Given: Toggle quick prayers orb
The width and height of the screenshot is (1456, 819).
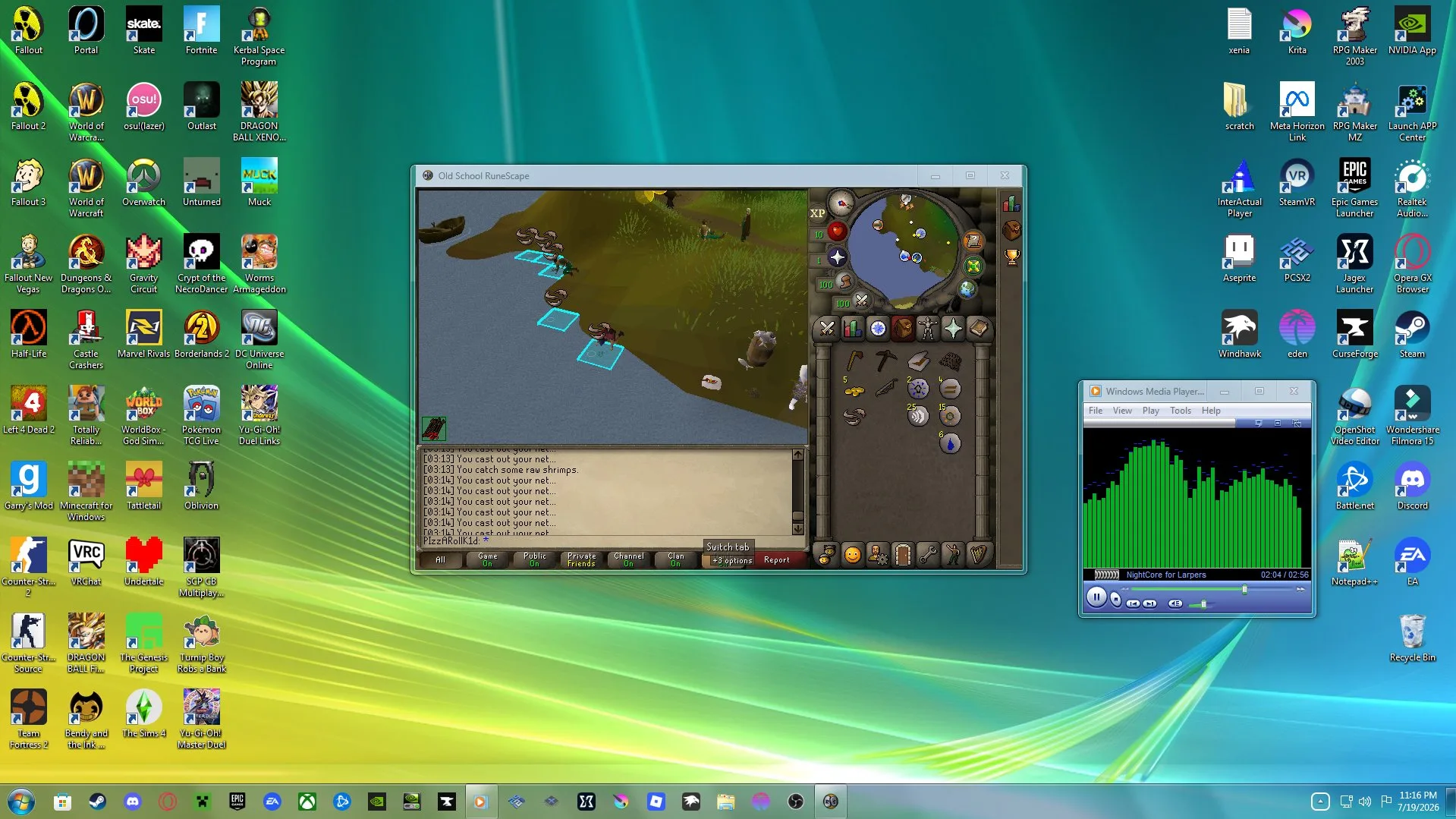Looking at the screenshot, I should pyautogui.click(x=838, y=257).
